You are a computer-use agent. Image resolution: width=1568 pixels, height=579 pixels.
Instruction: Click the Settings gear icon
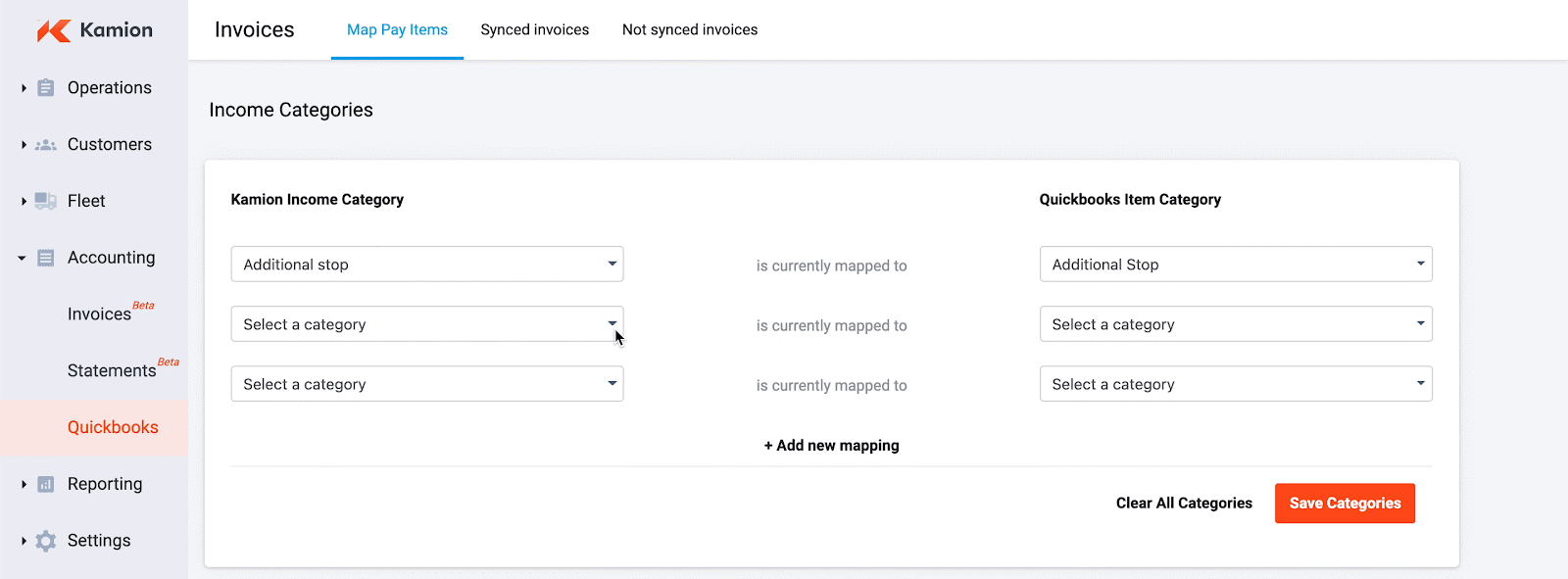click(x=45, y=541)
